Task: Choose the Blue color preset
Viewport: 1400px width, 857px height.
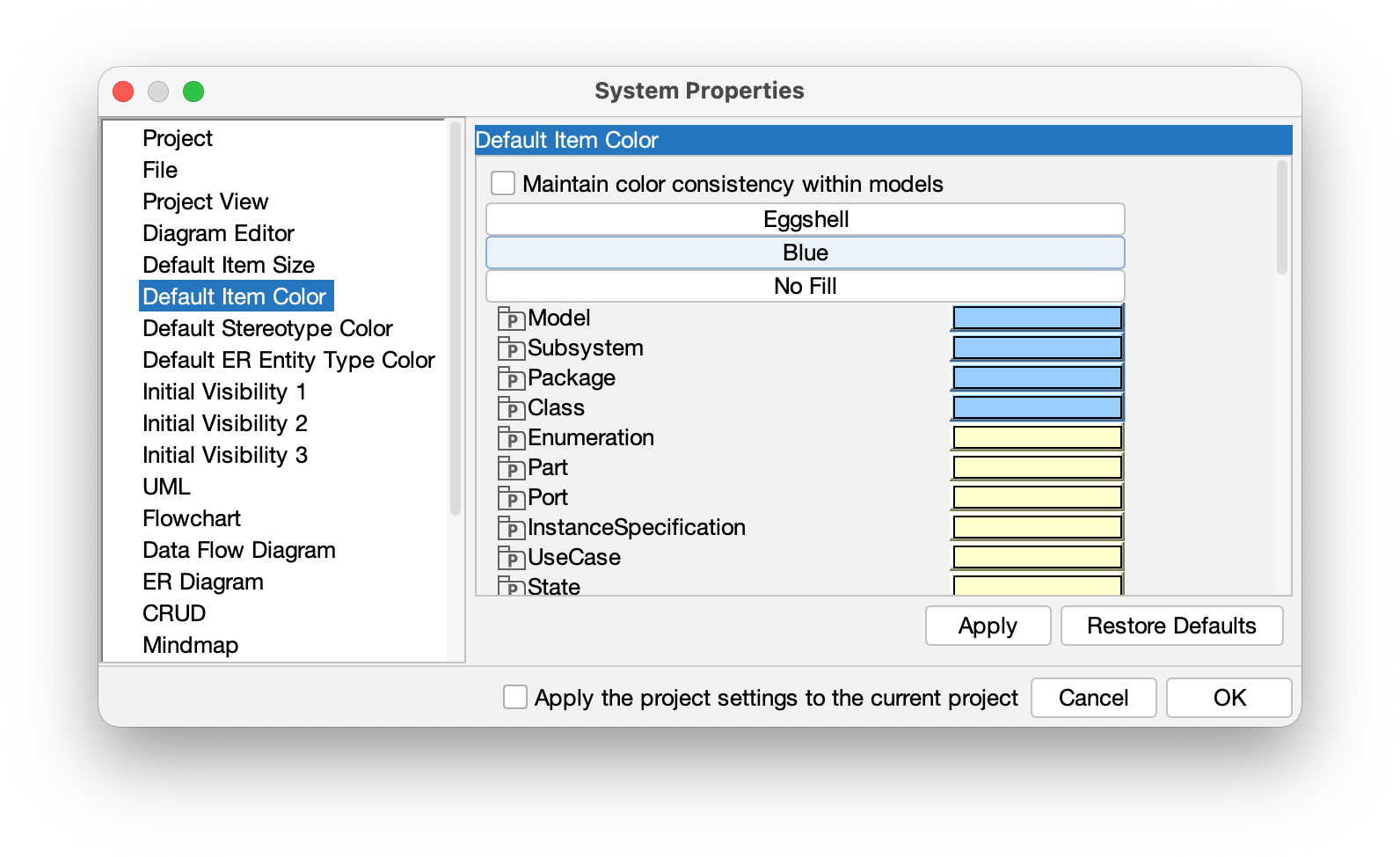Action: [805, 253]
